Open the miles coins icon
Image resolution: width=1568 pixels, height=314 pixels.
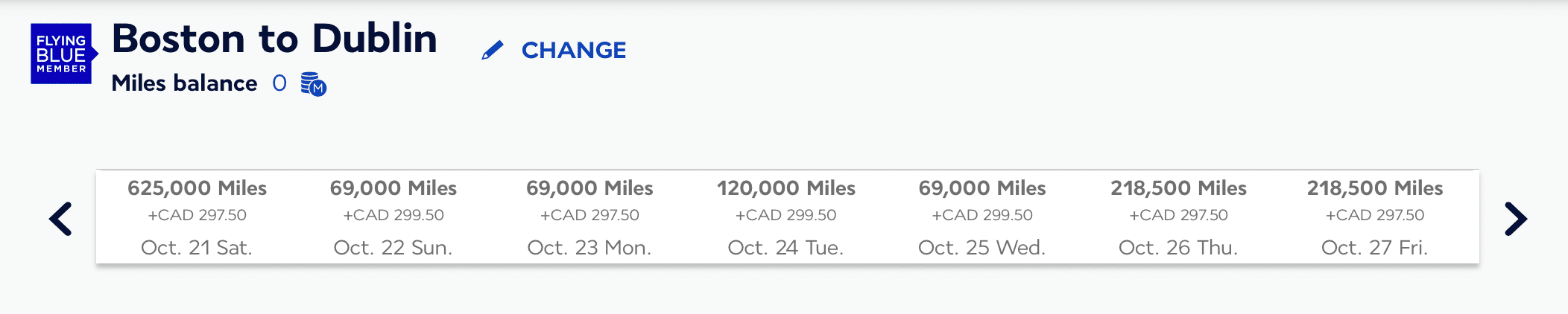pos(313,84)
